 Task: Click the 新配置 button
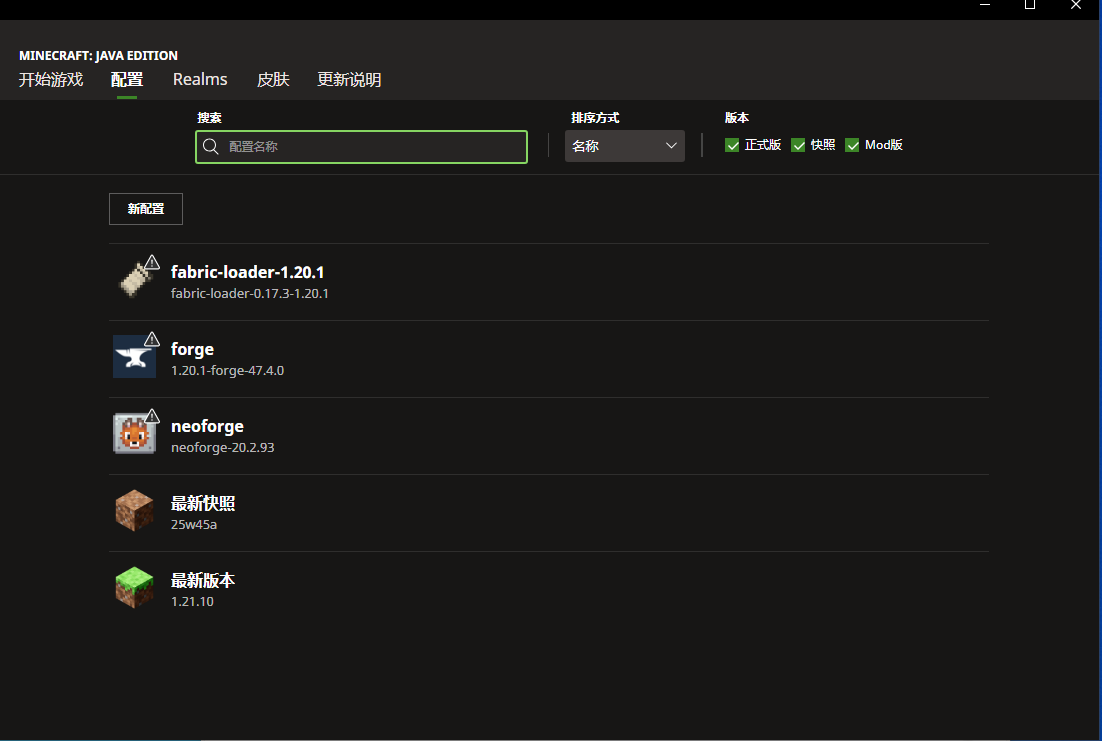(x=145, y=209)
